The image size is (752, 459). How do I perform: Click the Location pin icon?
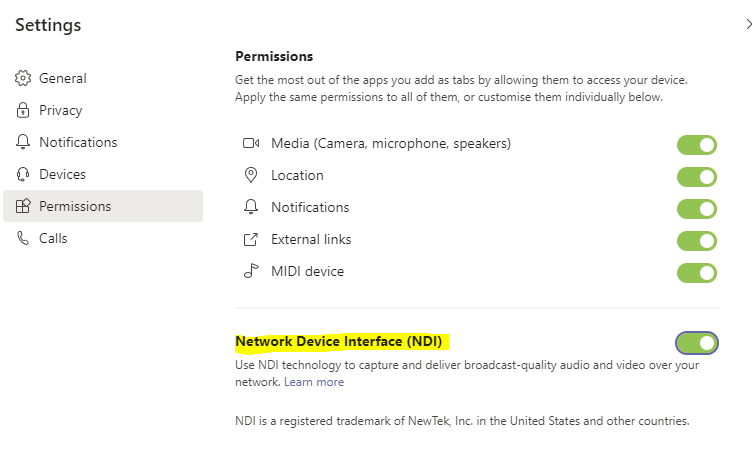coord(251,175)
